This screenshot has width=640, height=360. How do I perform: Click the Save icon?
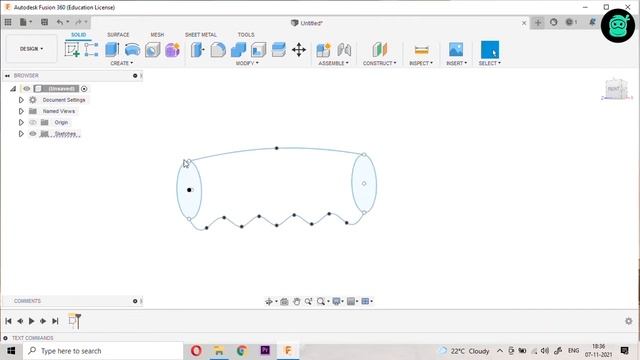44,22
